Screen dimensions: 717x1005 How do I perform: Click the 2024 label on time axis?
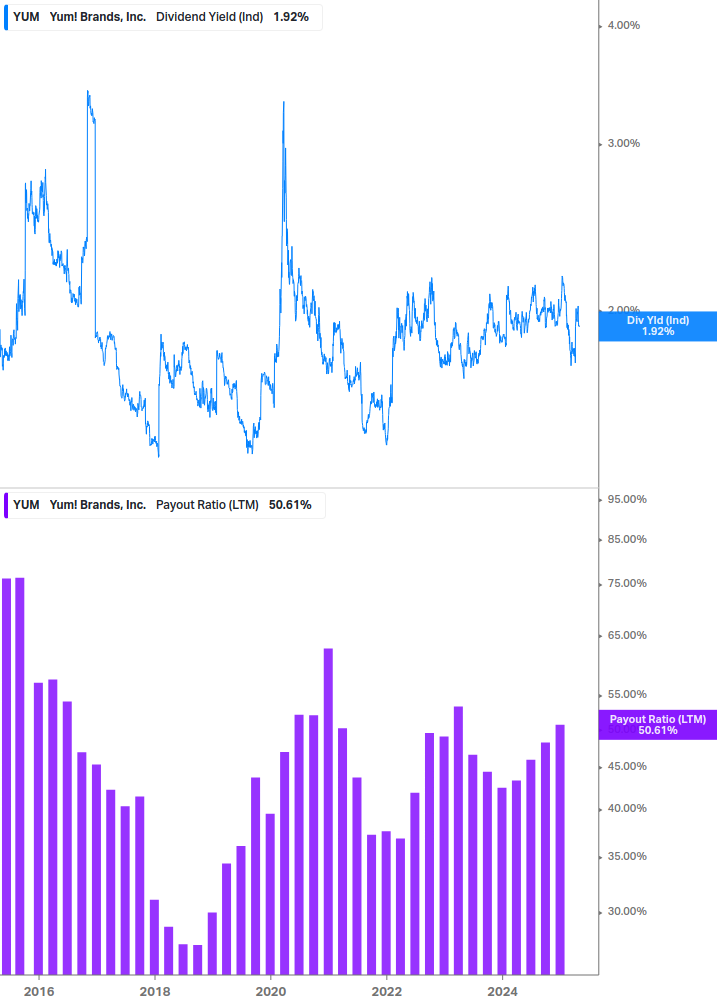(x=503, y=992)
